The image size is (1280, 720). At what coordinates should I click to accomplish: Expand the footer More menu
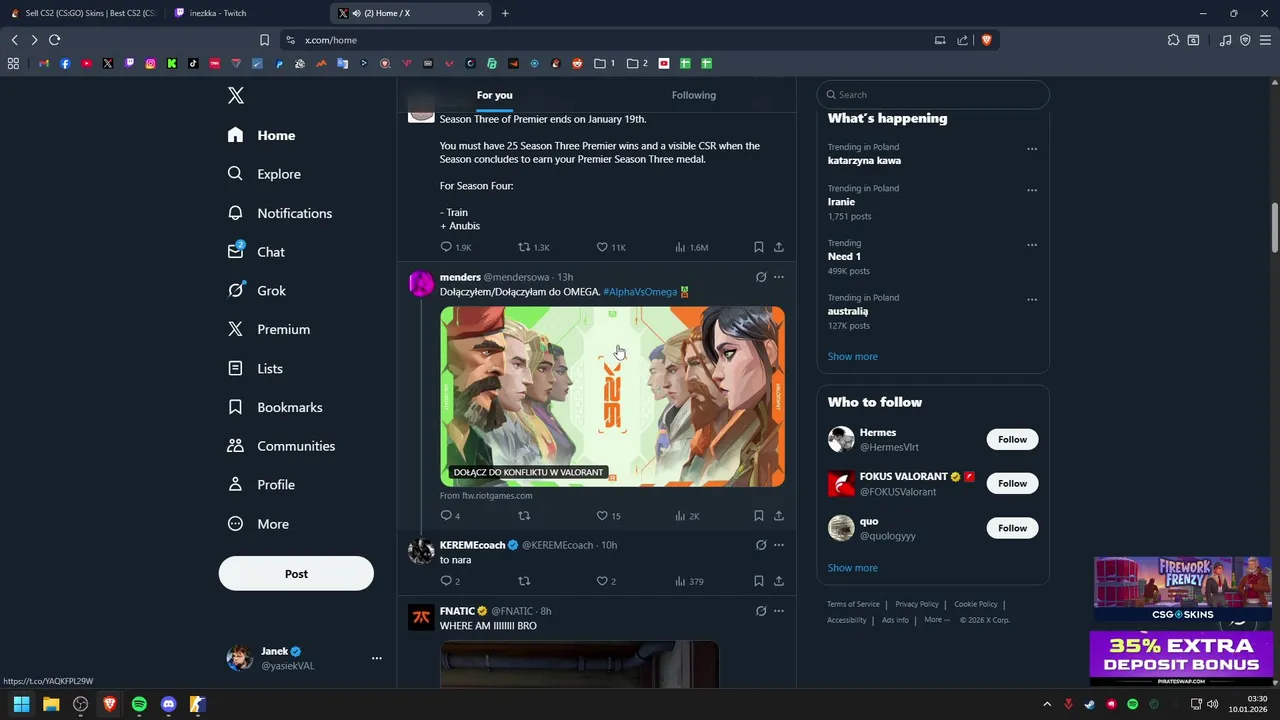[937, 620]
